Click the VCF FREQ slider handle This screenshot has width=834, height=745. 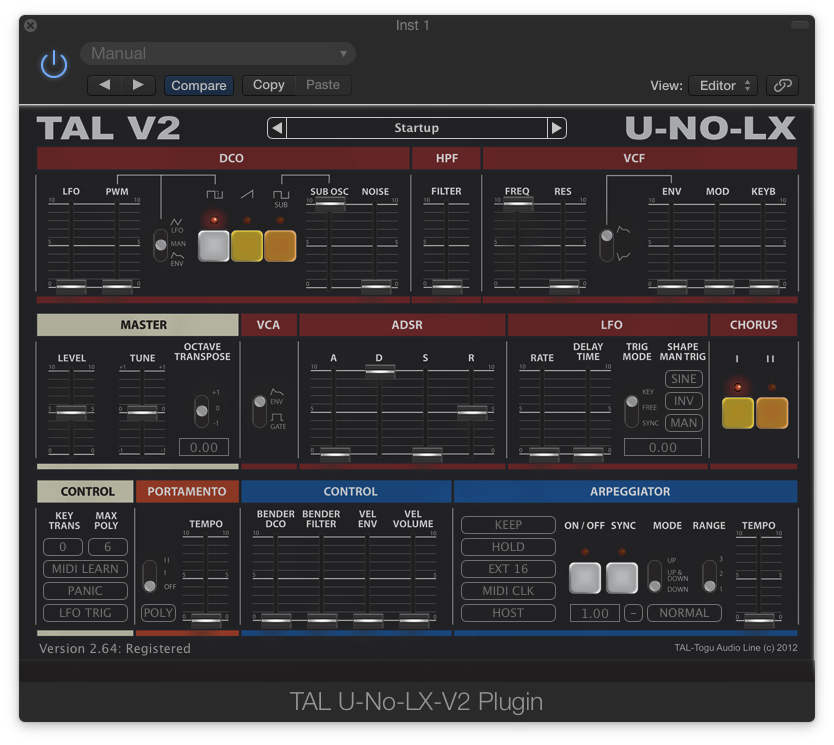[518, 203]
